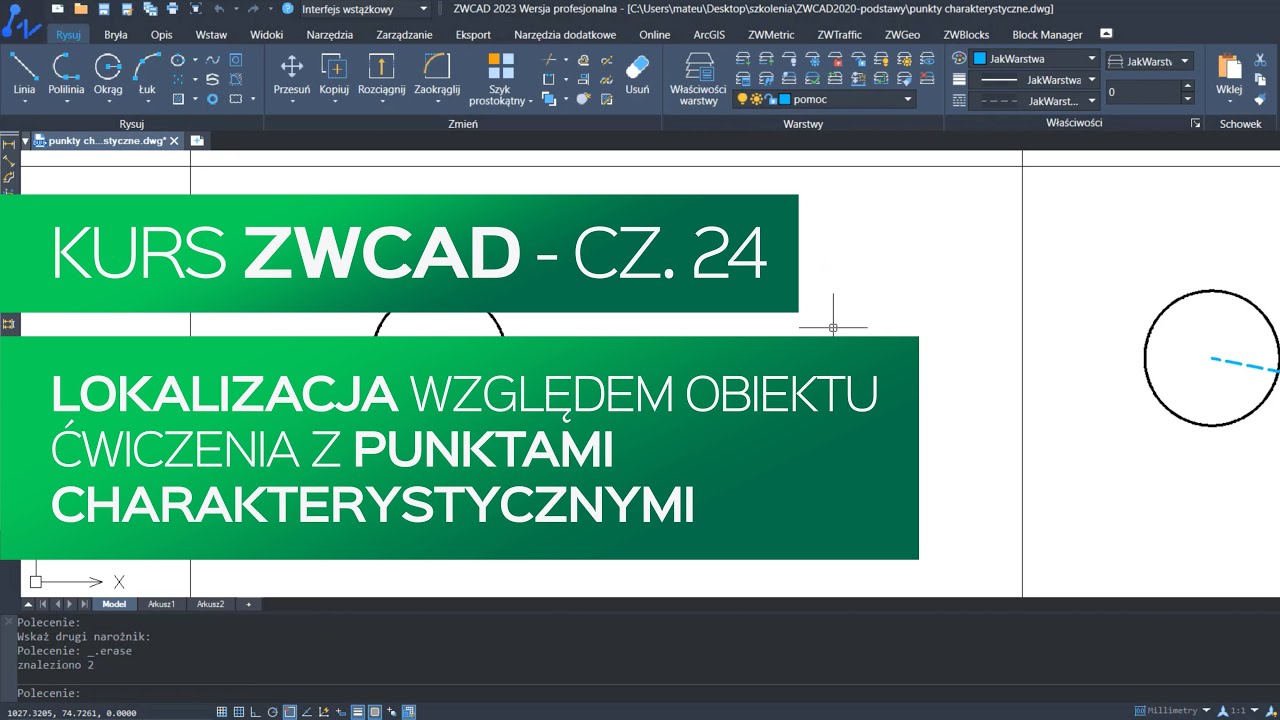This screenshot has height=720, width=1280.
Task: Expand the Właściwości panel launcher arrow
Action: [1195, 124]
